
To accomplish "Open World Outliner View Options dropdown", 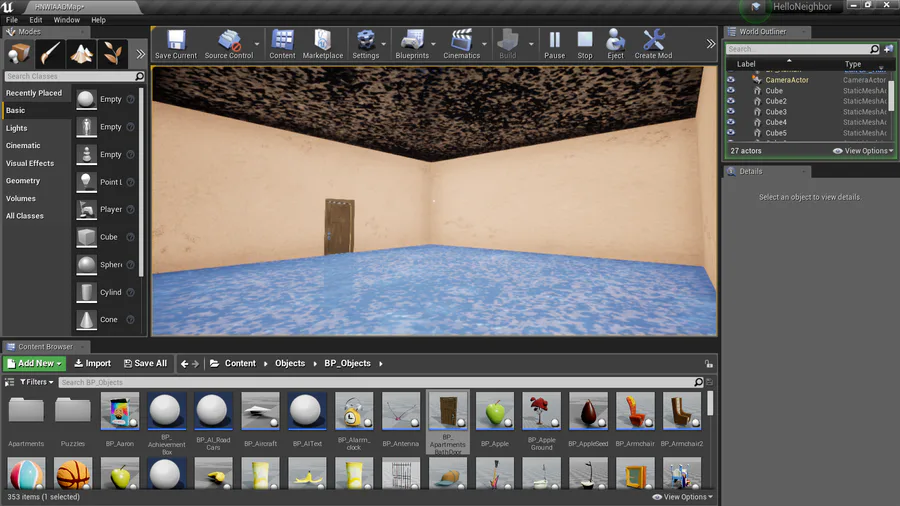I will 863,151.
